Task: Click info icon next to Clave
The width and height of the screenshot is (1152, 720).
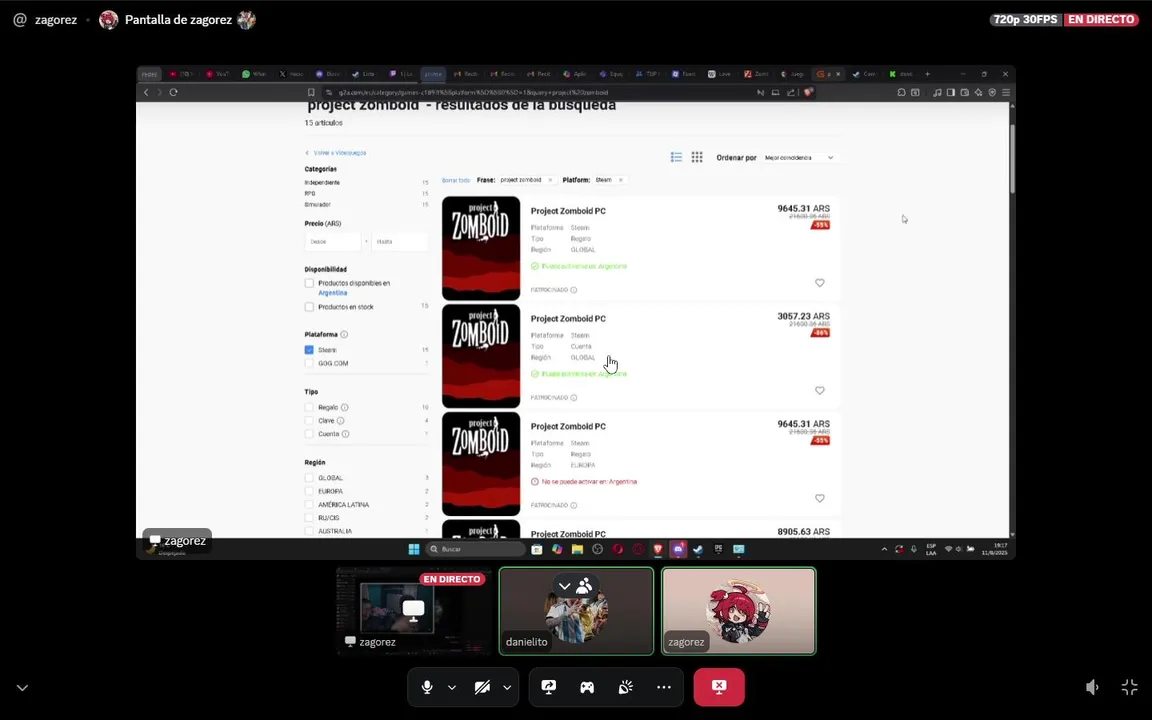Action: coord(340,420)
